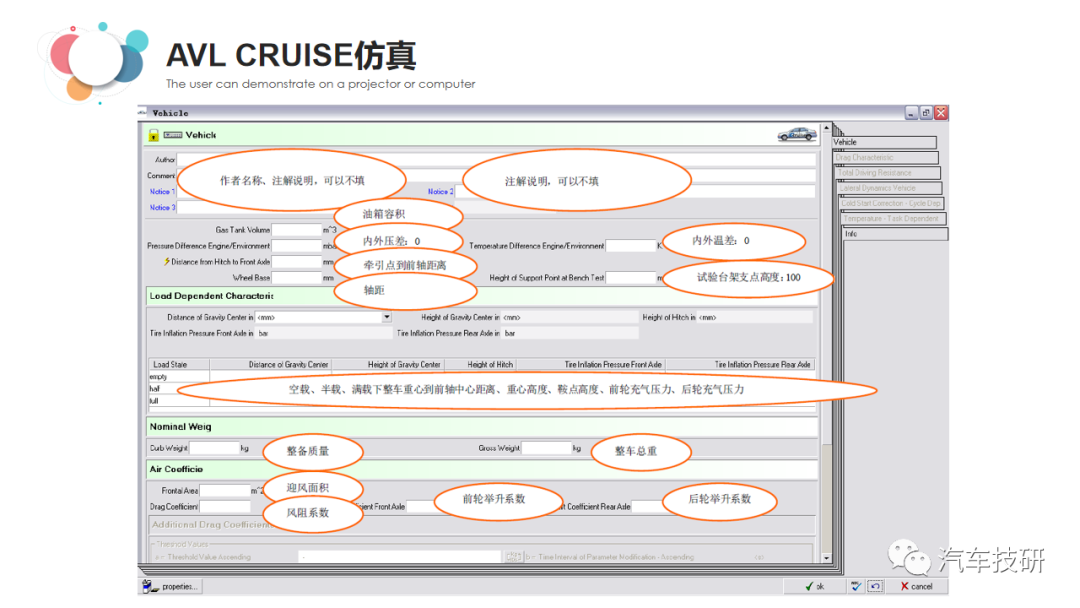The width and height of the screenshot is (1080, 608).
Task: Open the Notice 2 link field
Action: [440, 191]
